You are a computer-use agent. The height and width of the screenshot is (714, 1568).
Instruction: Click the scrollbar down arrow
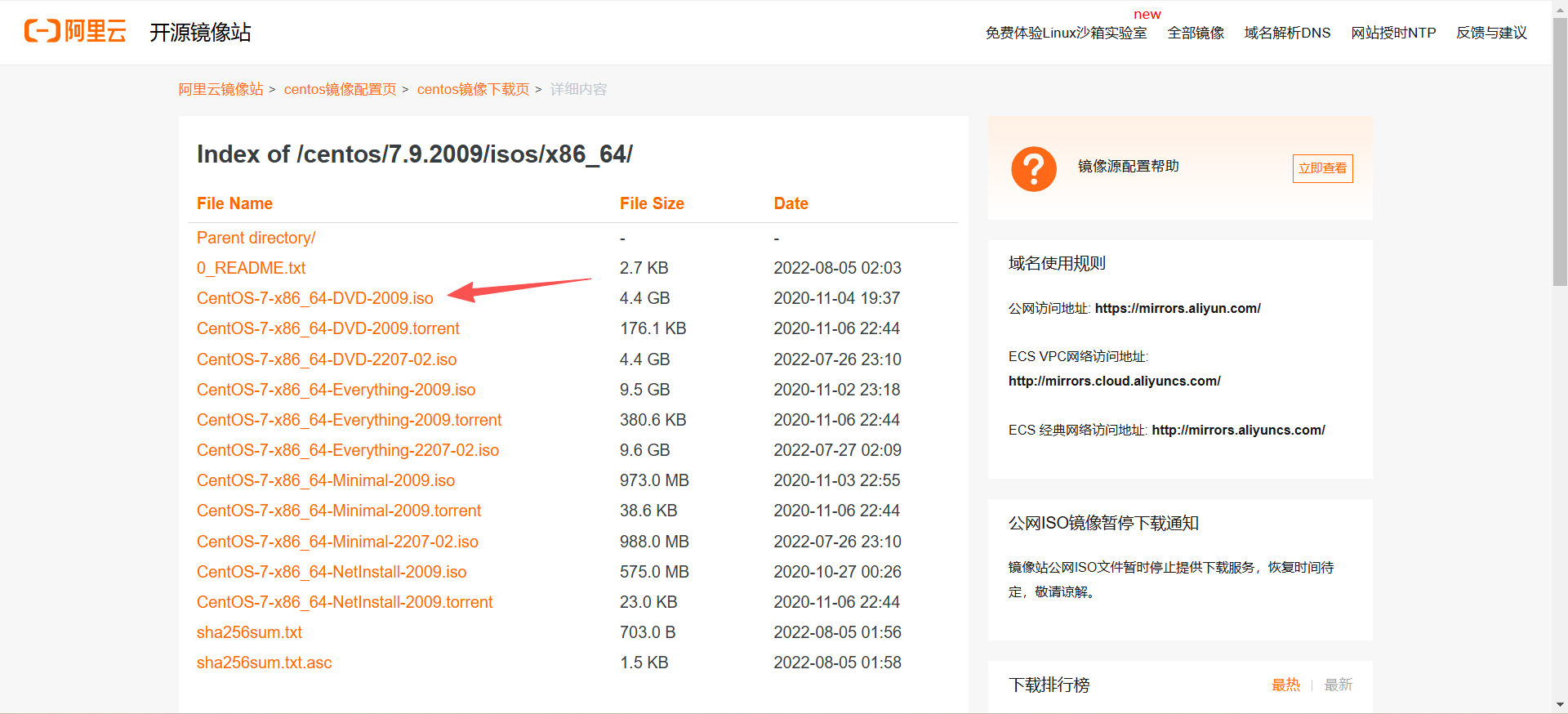click(1560, 704)
